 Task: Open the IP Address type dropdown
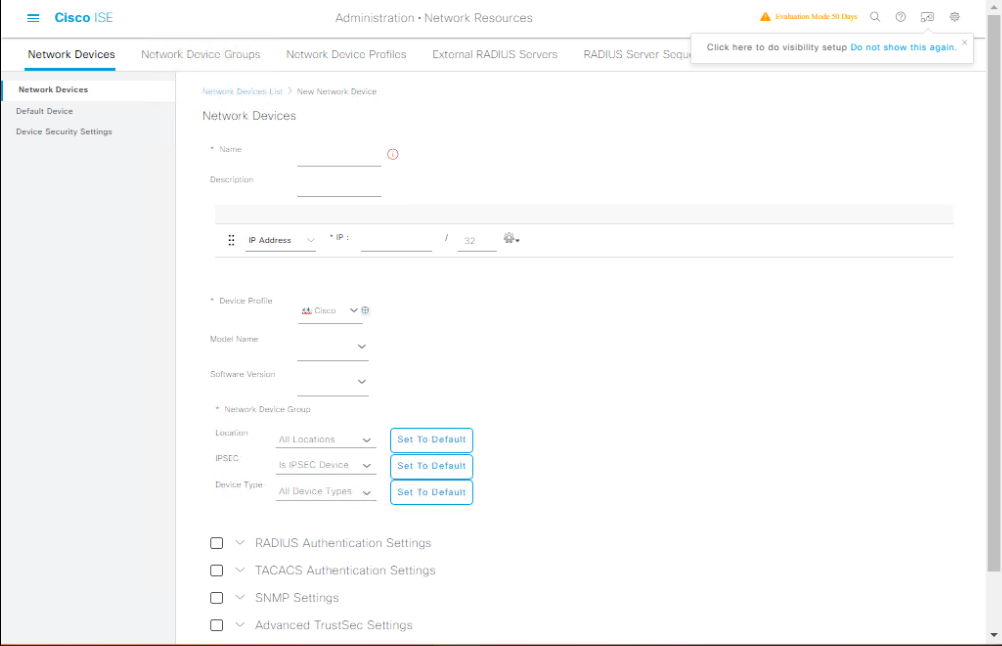(x=281, y=241)
